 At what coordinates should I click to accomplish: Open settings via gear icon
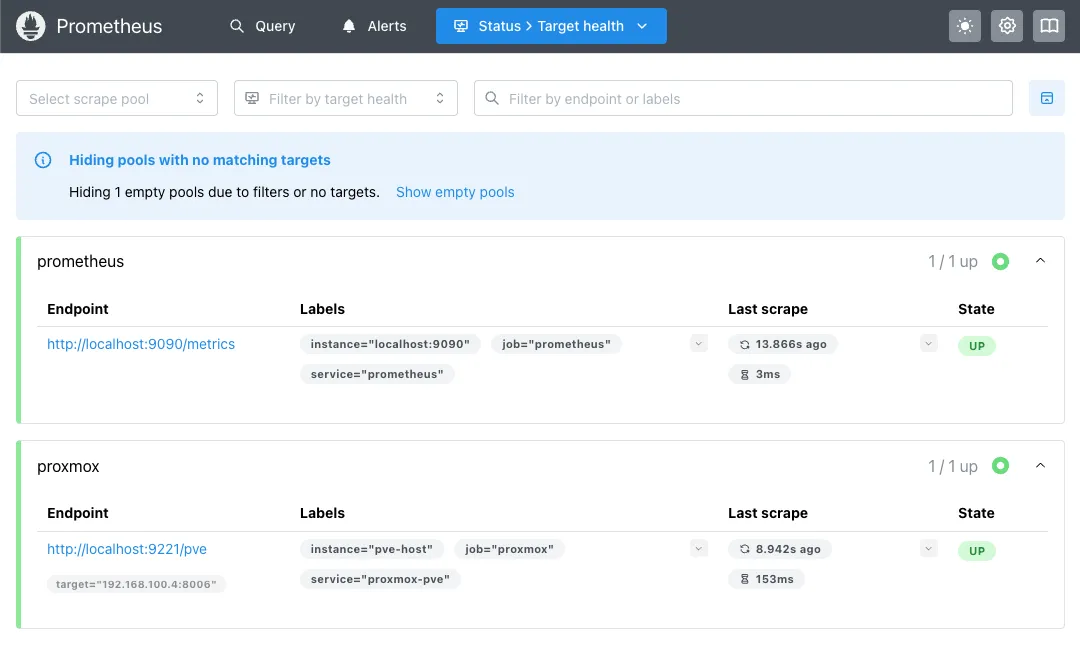1007,26
